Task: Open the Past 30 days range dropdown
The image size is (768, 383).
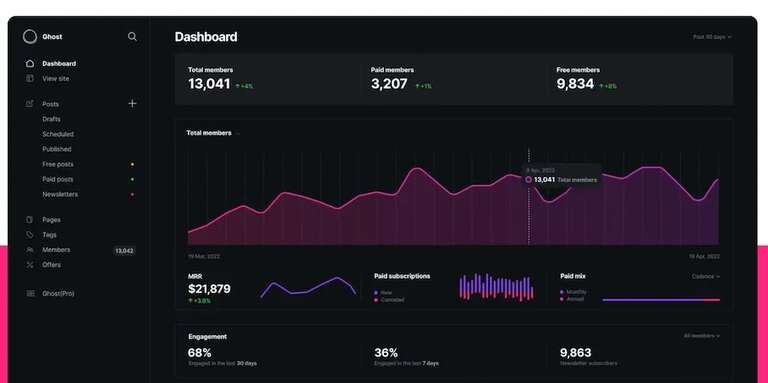Action: (x=712, y=37)
